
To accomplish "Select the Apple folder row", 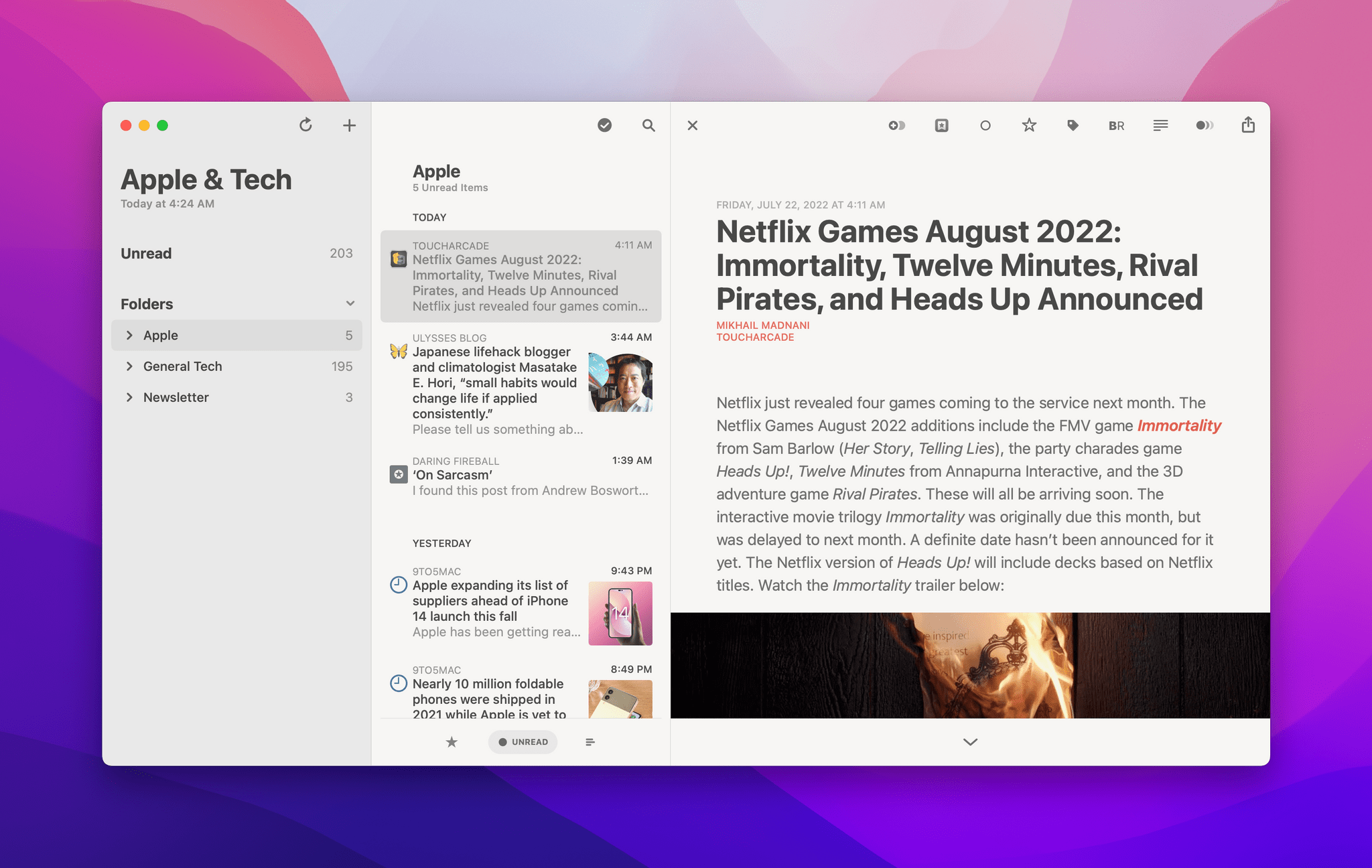I will [x=236, y=335].
